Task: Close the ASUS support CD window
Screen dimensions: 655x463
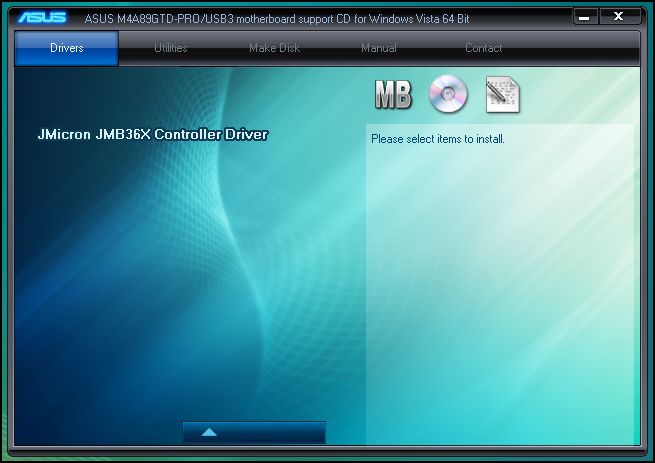Action: click(619, 16)
